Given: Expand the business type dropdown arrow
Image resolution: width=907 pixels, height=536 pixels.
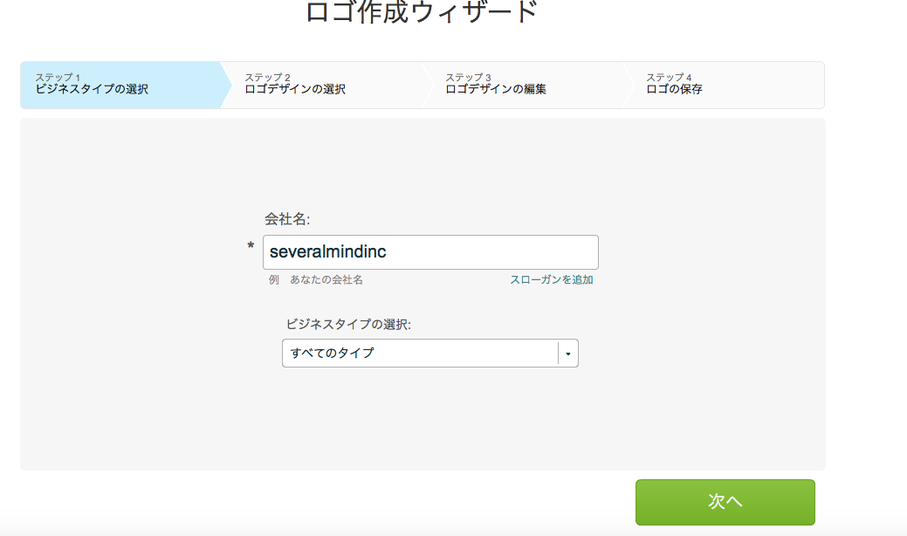Looking at the screenshot, I should [568, 353].
